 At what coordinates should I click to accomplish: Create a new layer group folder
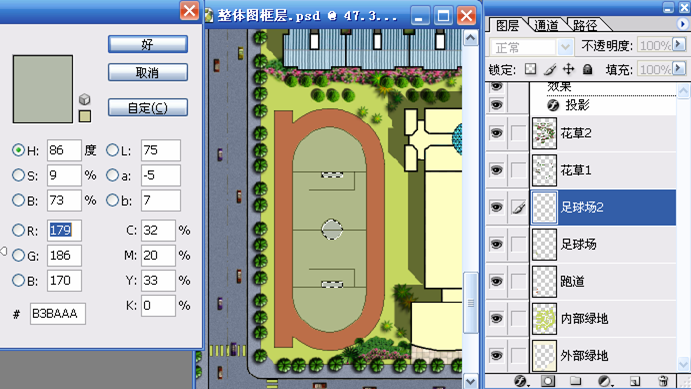(x=575, y=381)
